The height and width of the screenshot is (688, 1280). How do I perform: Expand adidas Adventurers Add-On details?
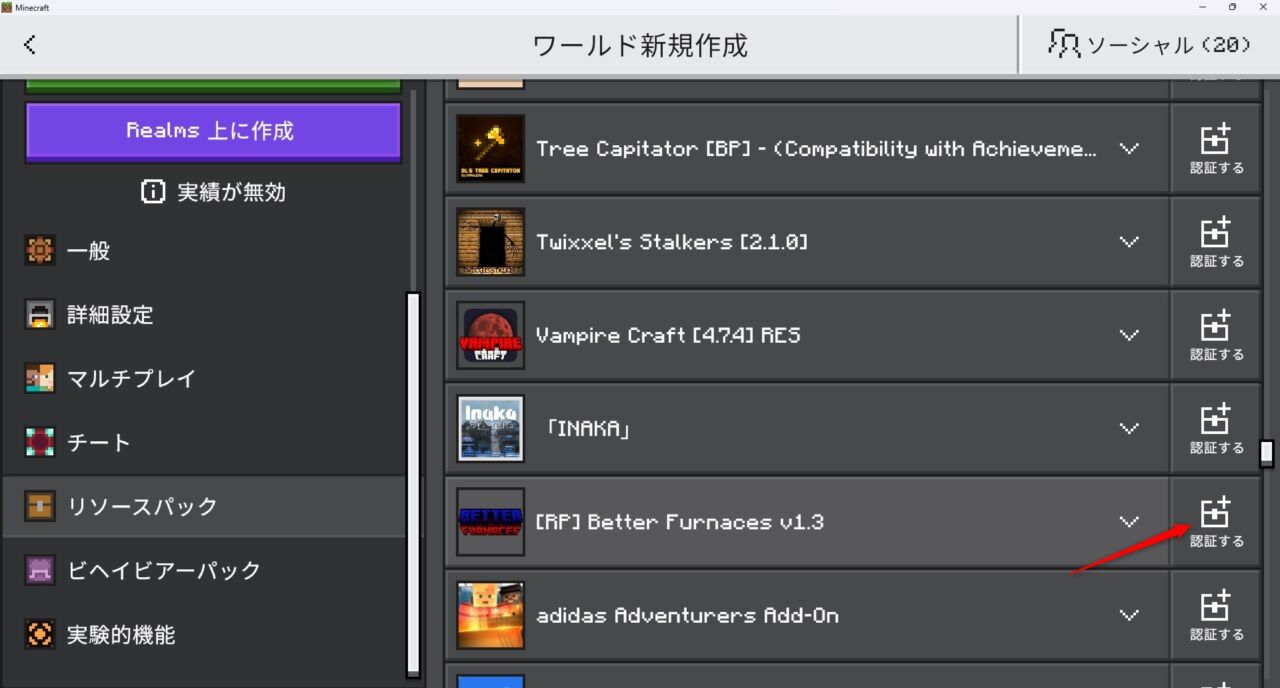tap(1129, 615)
